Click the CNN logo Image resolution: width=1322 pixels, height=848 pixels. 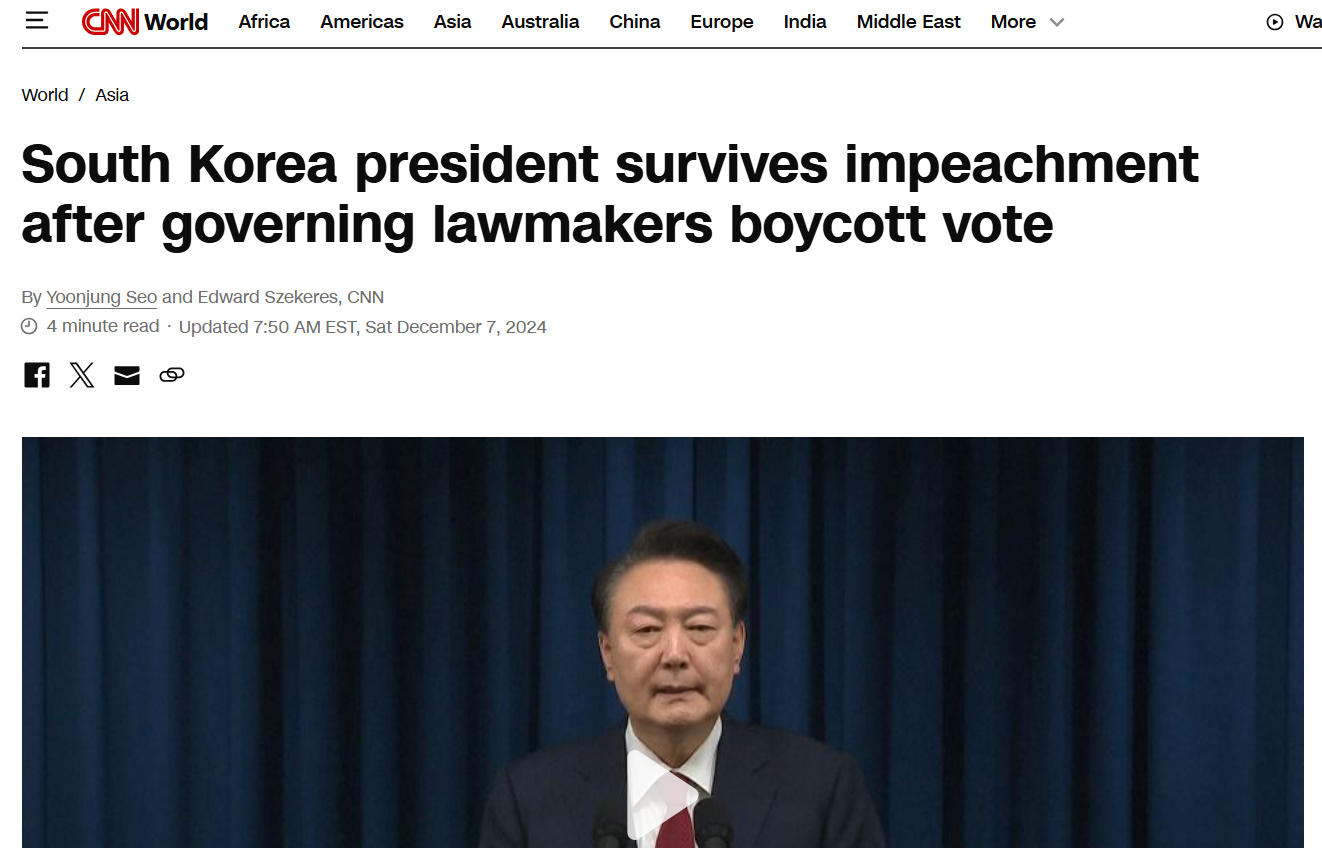[x=110, y=21]
